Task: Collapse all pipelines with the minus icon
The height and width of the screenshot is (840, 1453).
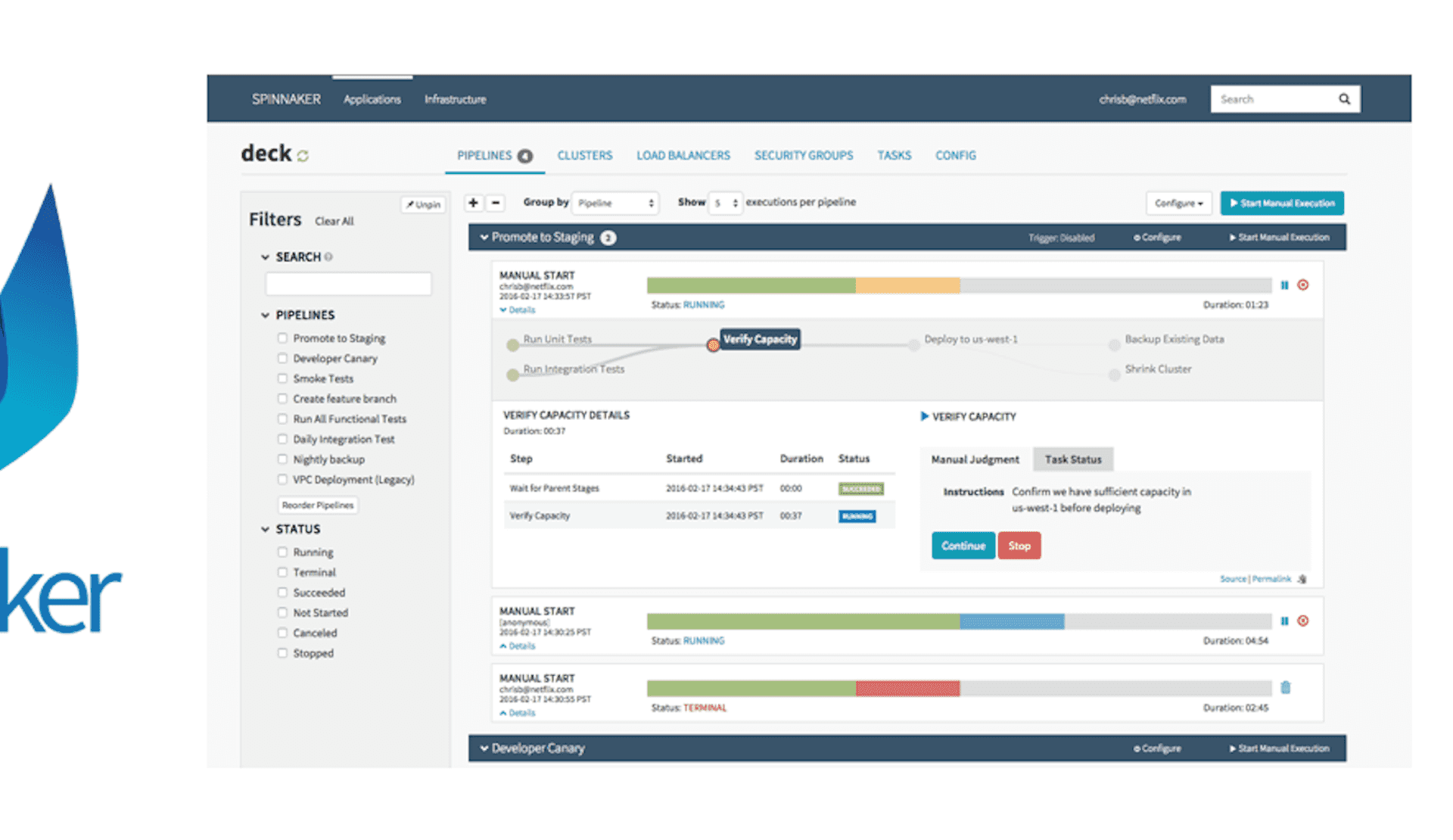Action: coord(496,203)
